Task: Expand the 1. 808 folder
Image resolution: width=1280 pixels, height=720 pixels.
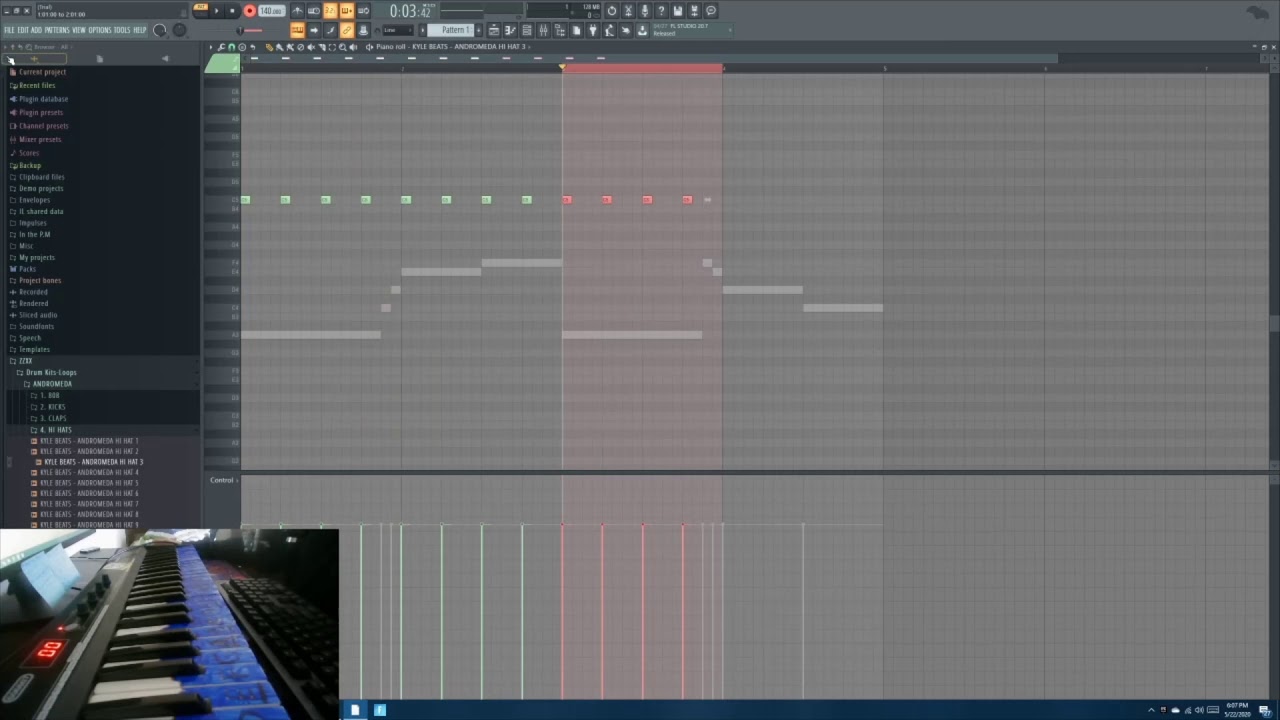Action: pos(48,396)
